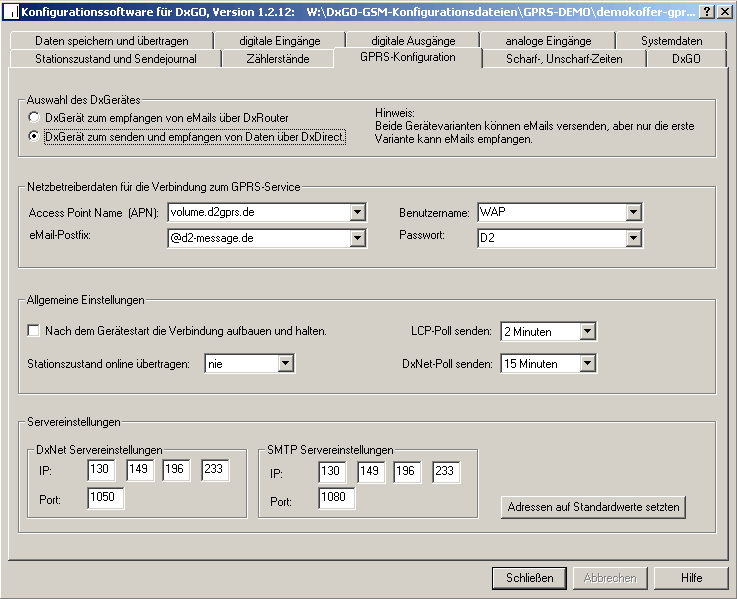737x599 pixels.
Task: Enable connection hold after device start
Action: [34, 331]
